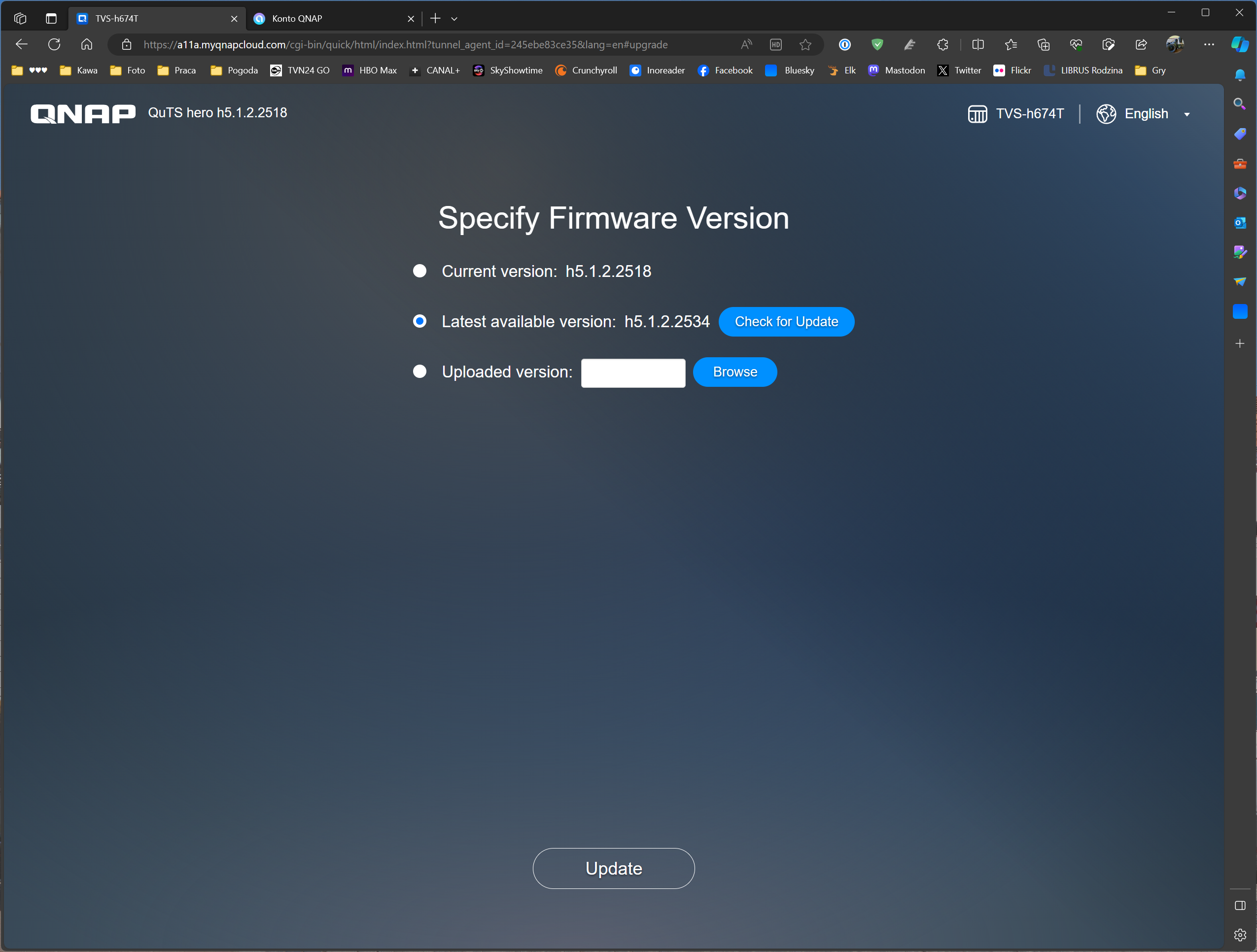Add page to favorites star icon
The width and height of the screenshot is (1257, 952).
[805, 44]
